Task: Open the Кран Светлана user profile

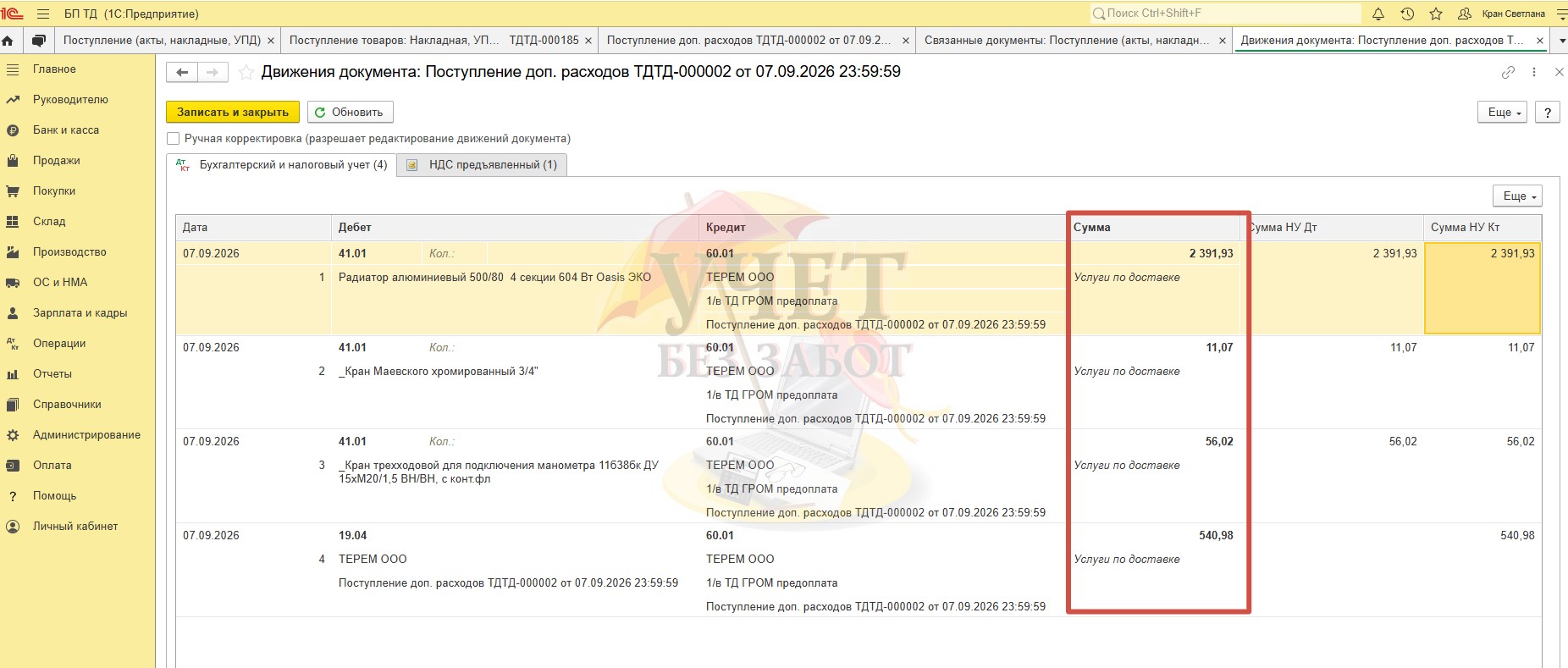Action: [1513, 14]
